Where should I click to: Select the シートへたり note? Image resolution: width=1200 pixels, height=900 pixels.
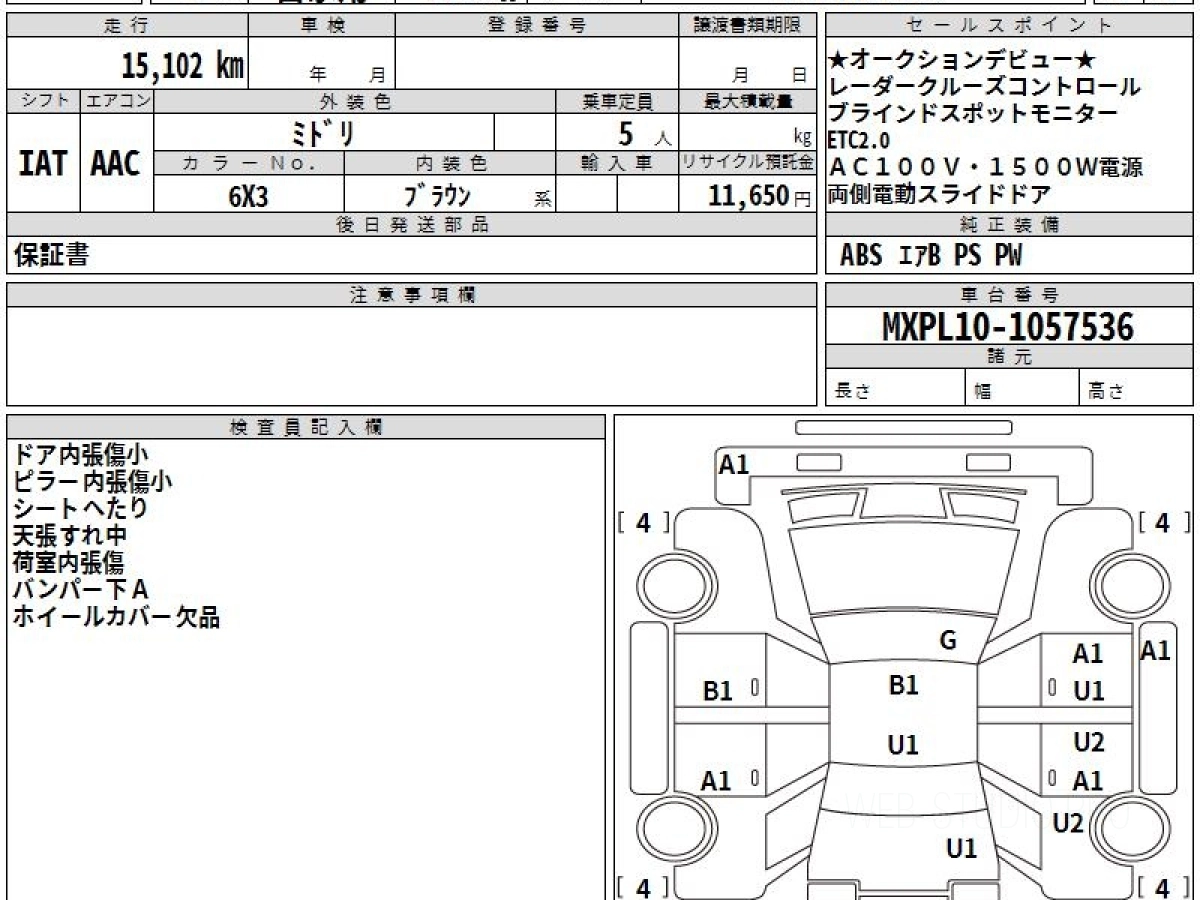[81, 509]
